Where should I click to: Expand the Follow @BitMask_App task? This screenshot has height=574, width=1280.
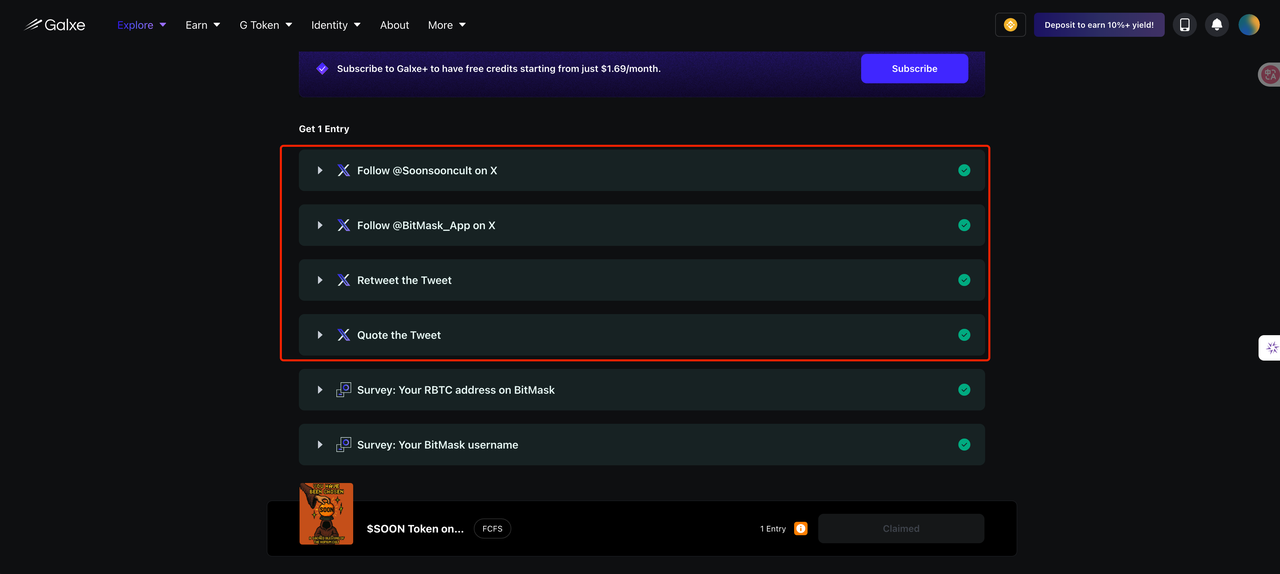pos(320,226)
